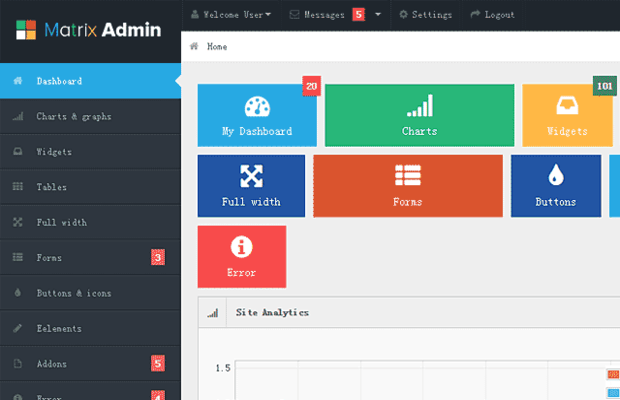Click the Matrix Admin logo
Screen dimensions: 620x400
pyautogui.click(x=88, y=30)
